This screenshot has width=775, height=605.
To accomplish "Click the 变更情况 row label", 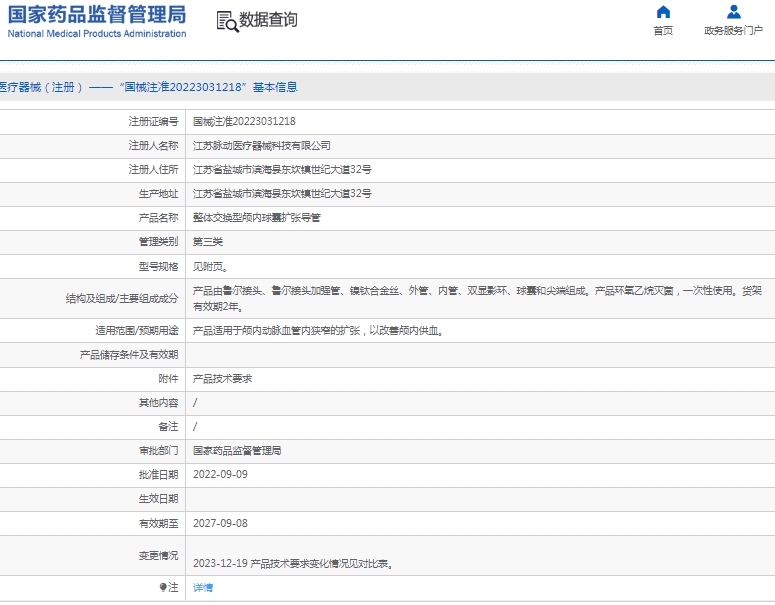I will [x=158, y=556].
